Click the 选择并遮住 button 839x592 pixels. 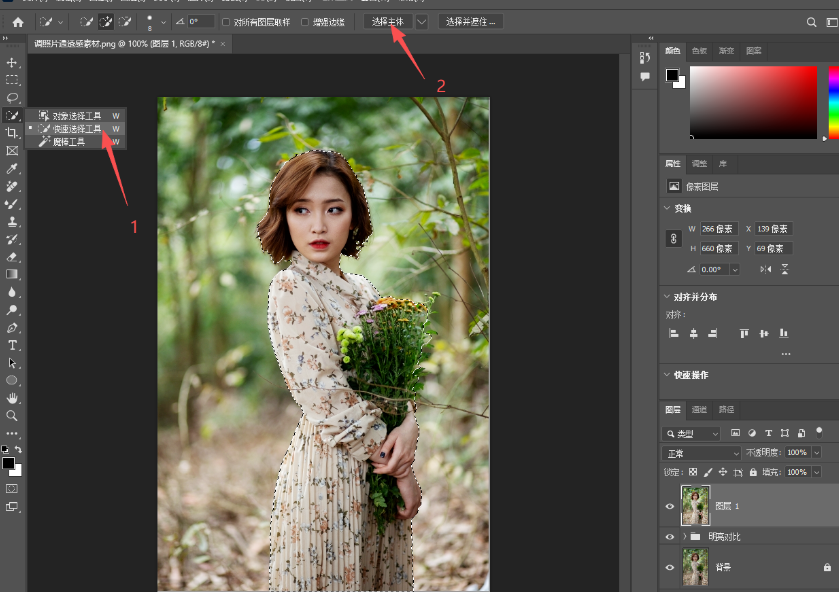(x=470, y=22)
